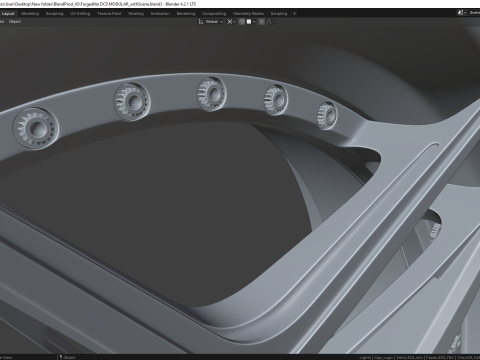This screenshot has height=360, width=480.
Task: Click the Cap_Logo status bar entry
Action: [x=383, y=357]
